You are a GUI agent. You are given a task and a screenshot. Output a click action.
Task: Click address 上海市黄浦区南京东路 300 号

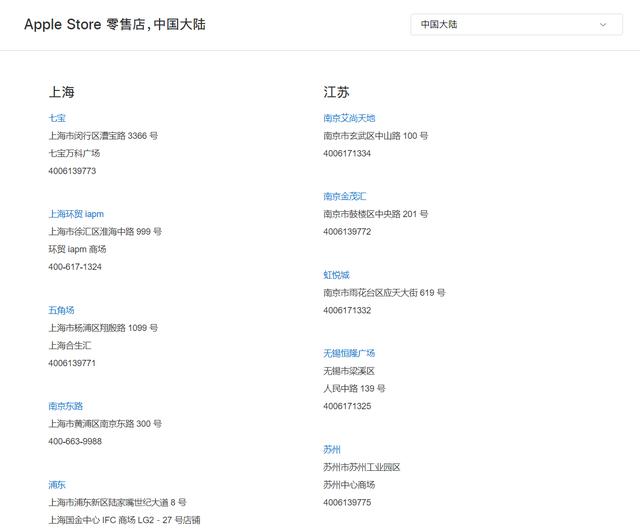(105, 424)
